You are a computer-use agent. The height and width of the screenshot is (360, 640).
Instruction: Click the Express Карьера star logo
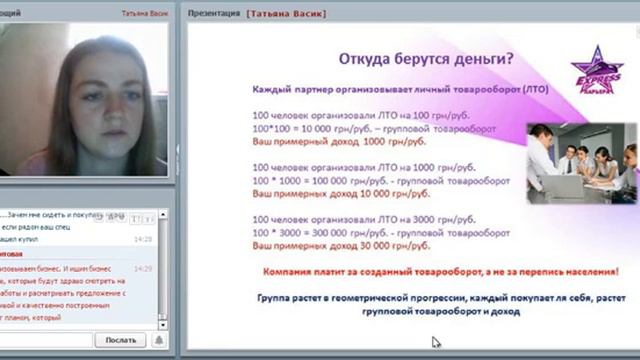[x=597, y=70]
